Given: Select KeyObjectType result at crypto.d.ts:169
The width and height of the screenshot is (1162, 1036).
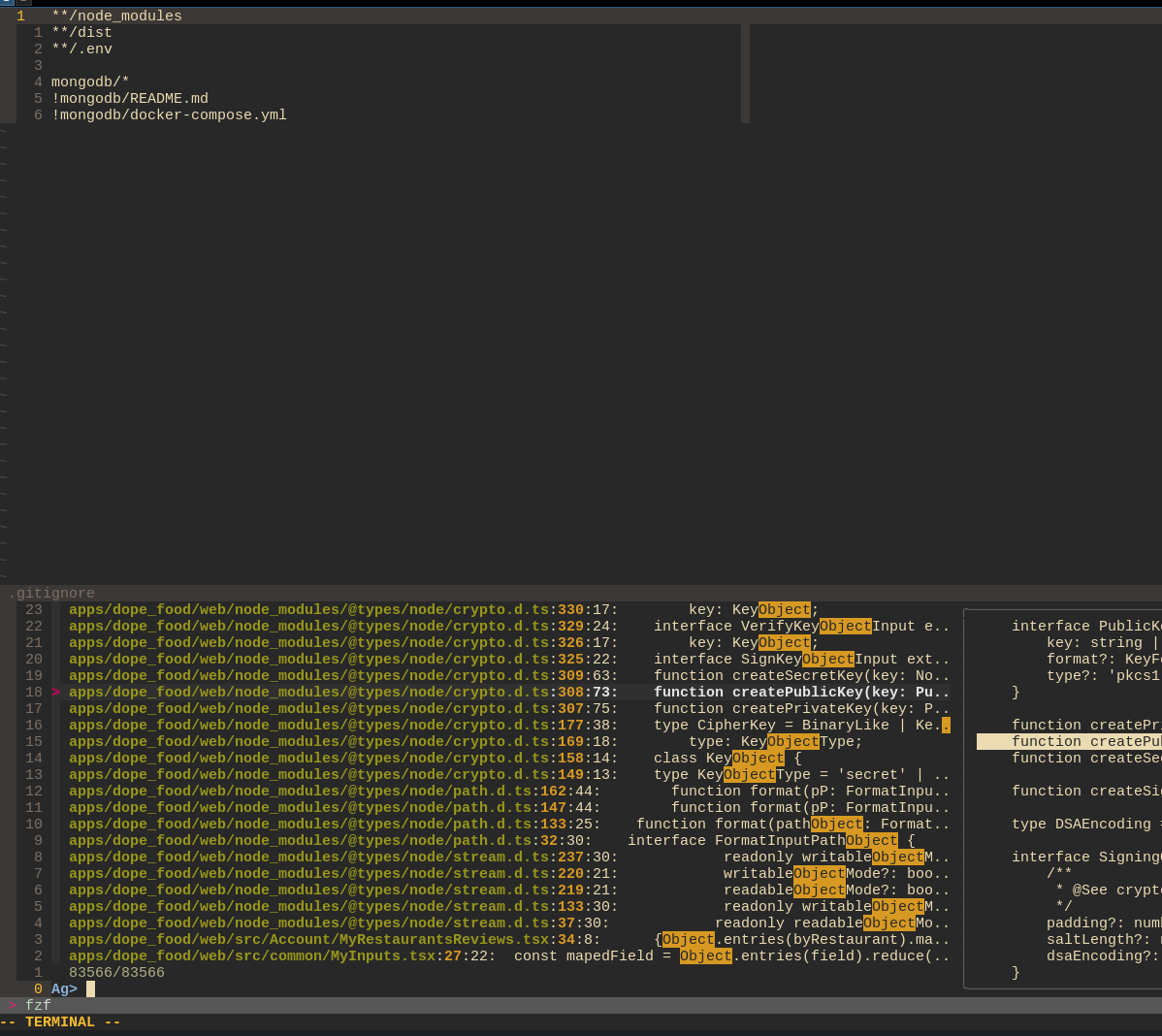Looking at the screenshot, I should click(x=509, y=741).
